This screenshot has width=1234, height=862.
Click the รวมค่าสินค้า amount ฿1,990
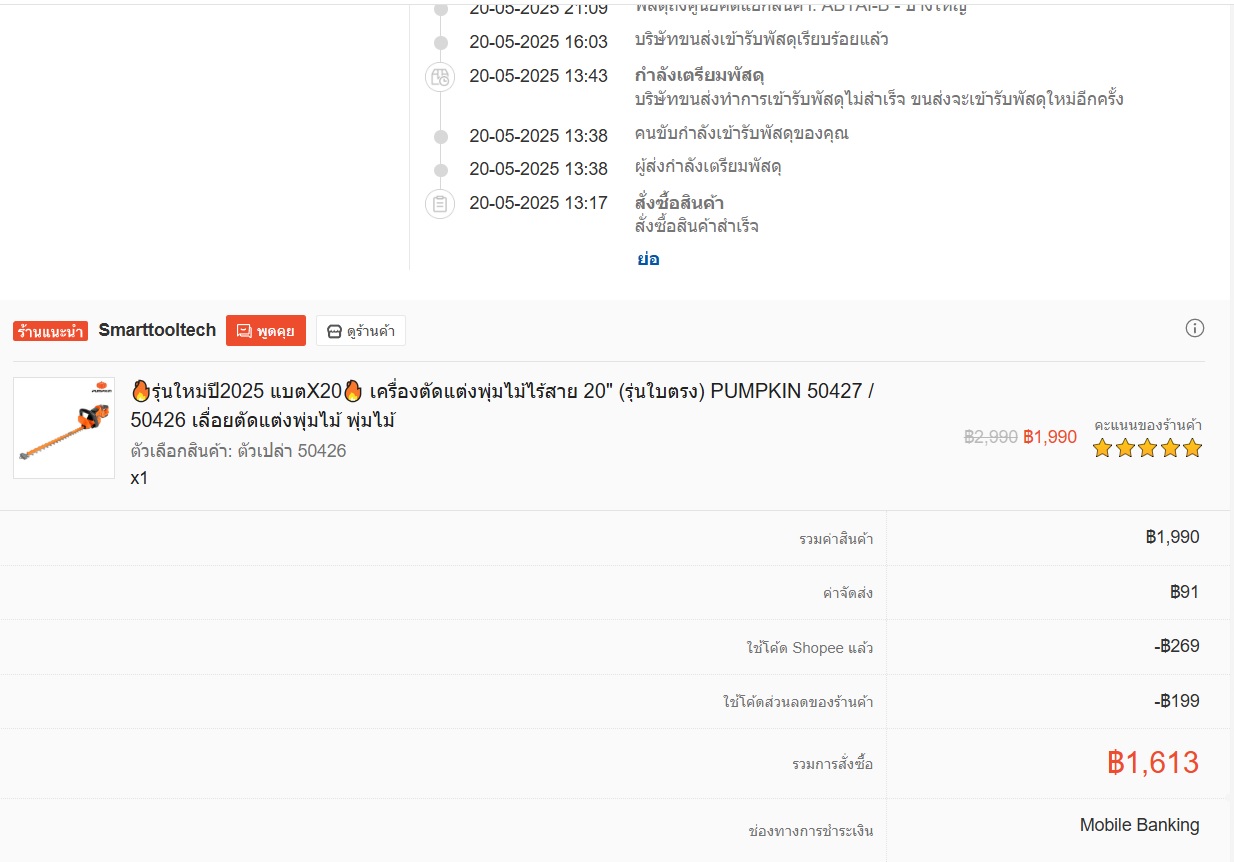pos(1173,537)
